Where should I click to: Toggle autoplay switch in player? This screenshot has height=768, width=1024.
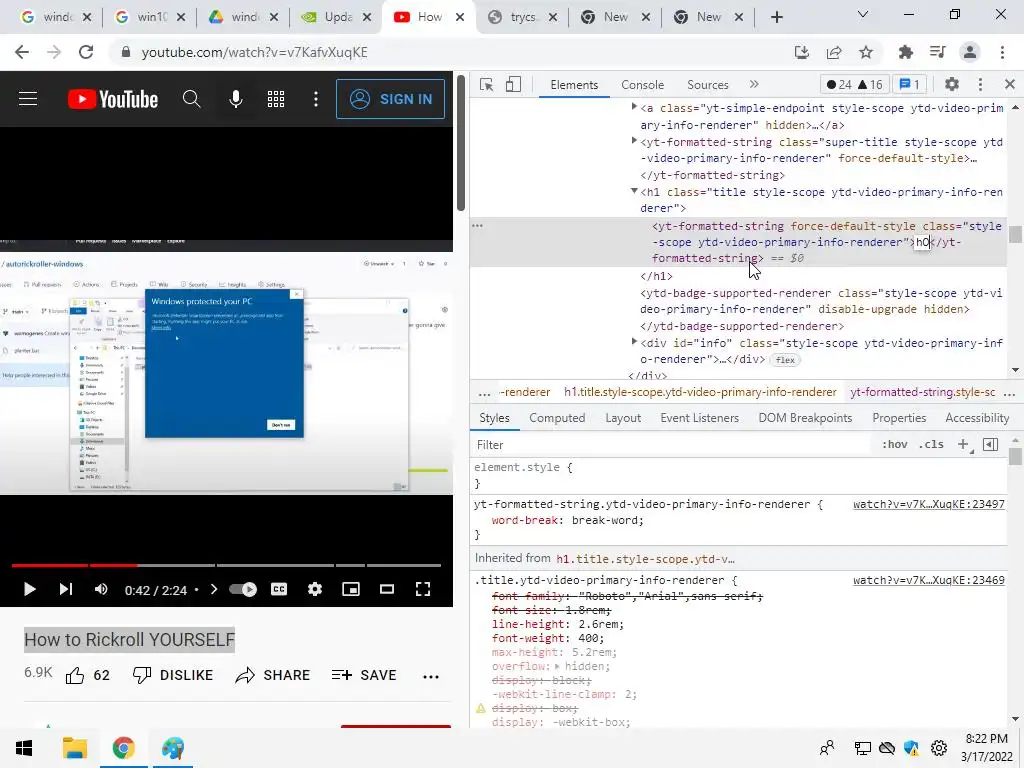tap(242, 590)
